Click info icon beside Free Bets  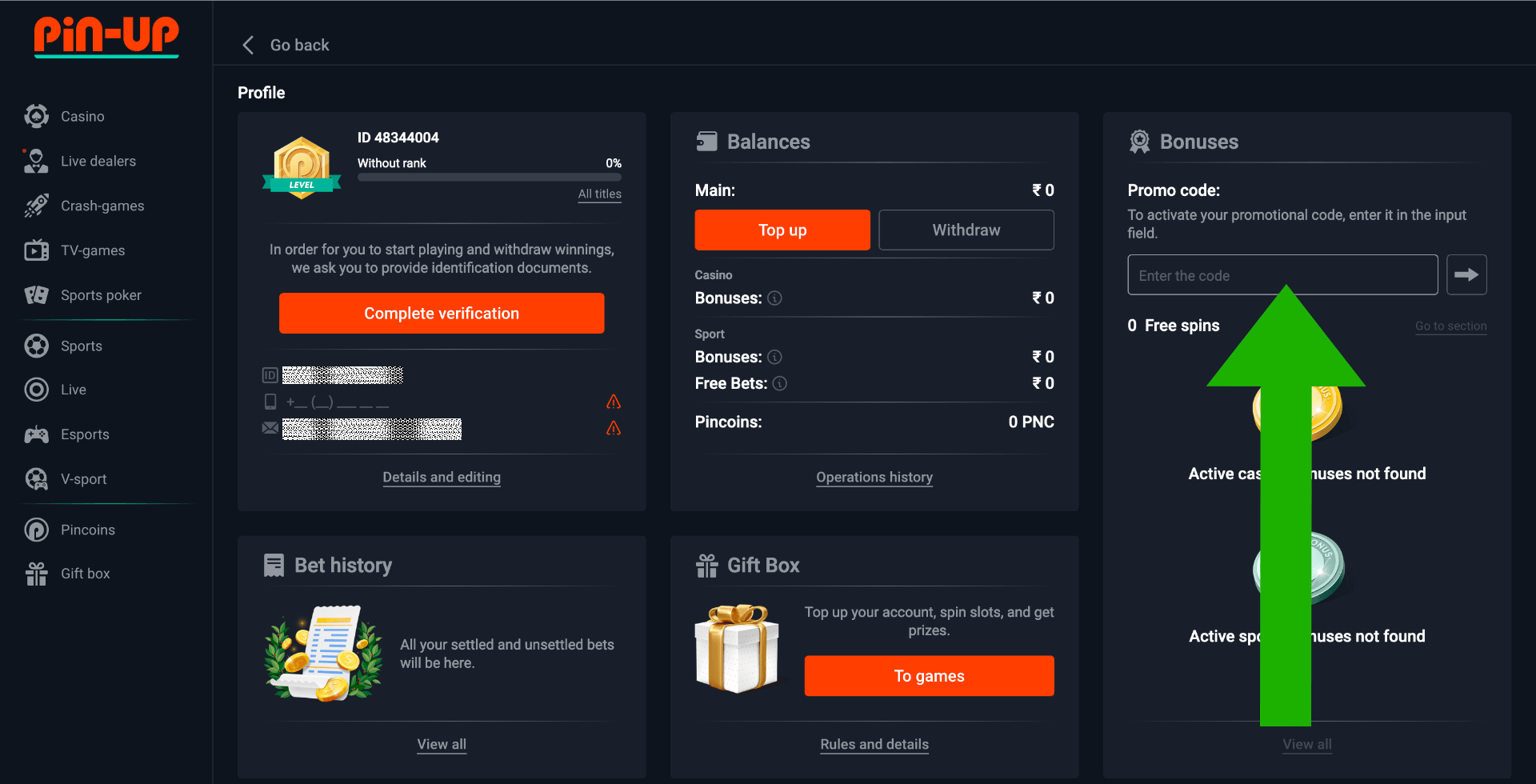tap(780, 384)
